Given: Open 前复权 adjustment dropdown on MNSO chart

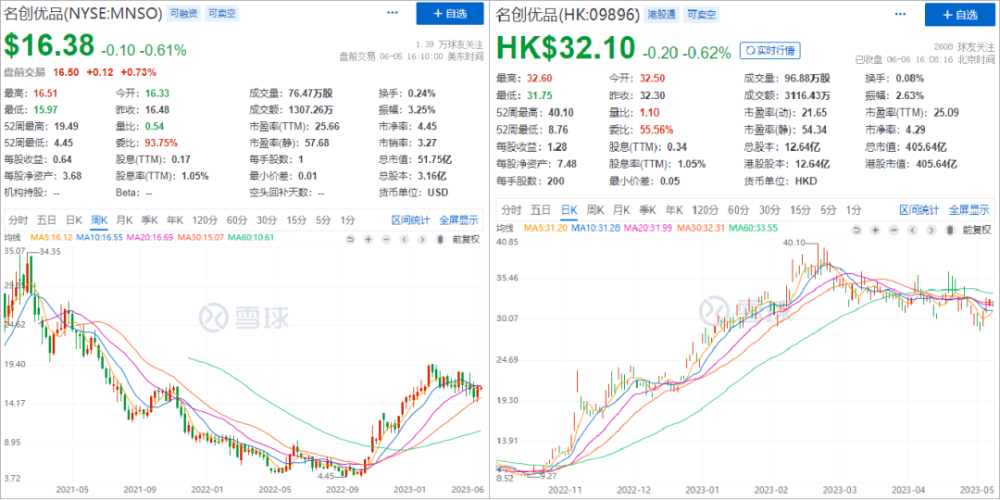Looking at the screenshot, I should coord(466,239).
